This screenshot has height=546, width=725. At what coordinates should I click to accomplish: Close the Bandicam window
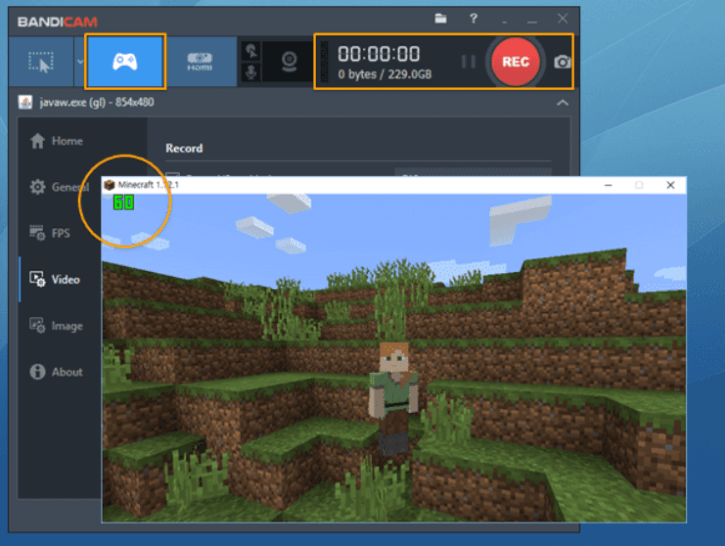point(562,18)
